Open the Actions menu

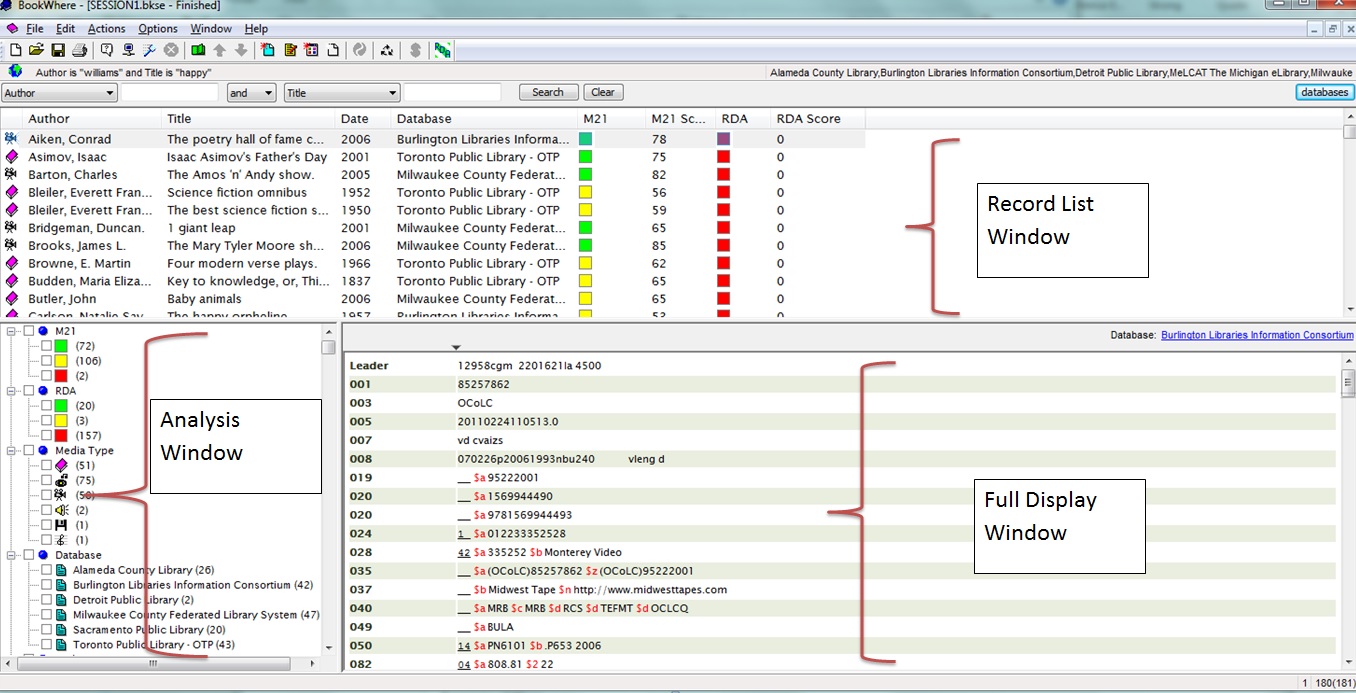click(107, 29)
